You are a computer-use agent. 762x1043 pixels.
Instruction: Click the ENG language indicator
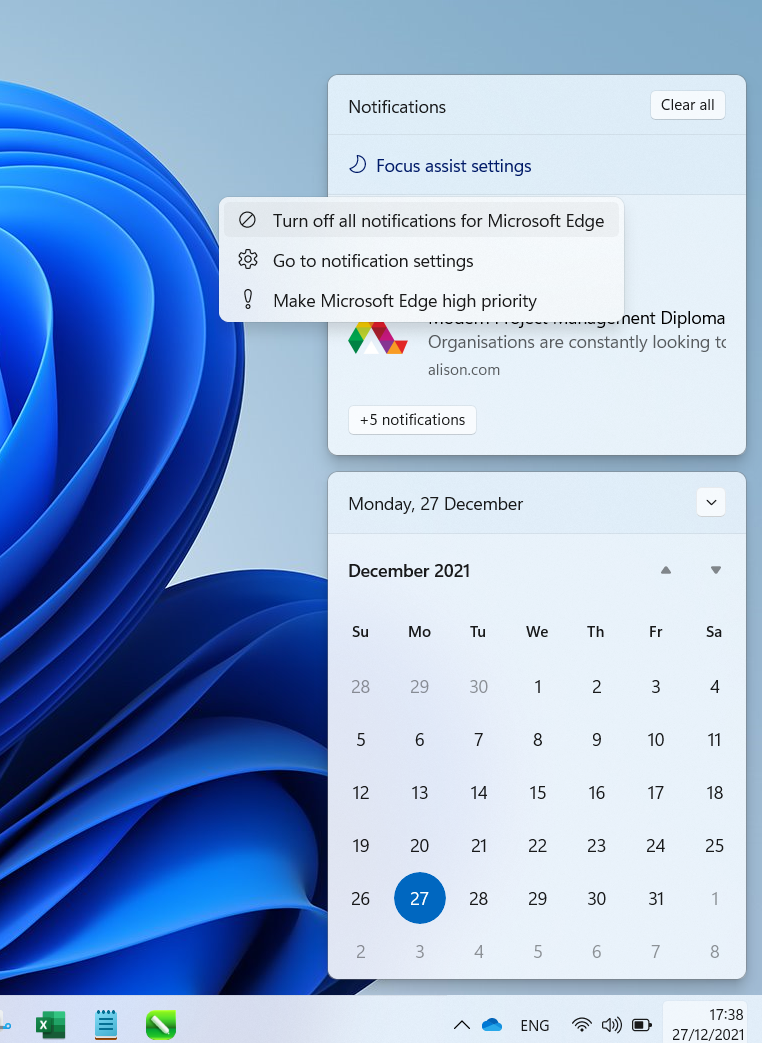point(535,1025)
